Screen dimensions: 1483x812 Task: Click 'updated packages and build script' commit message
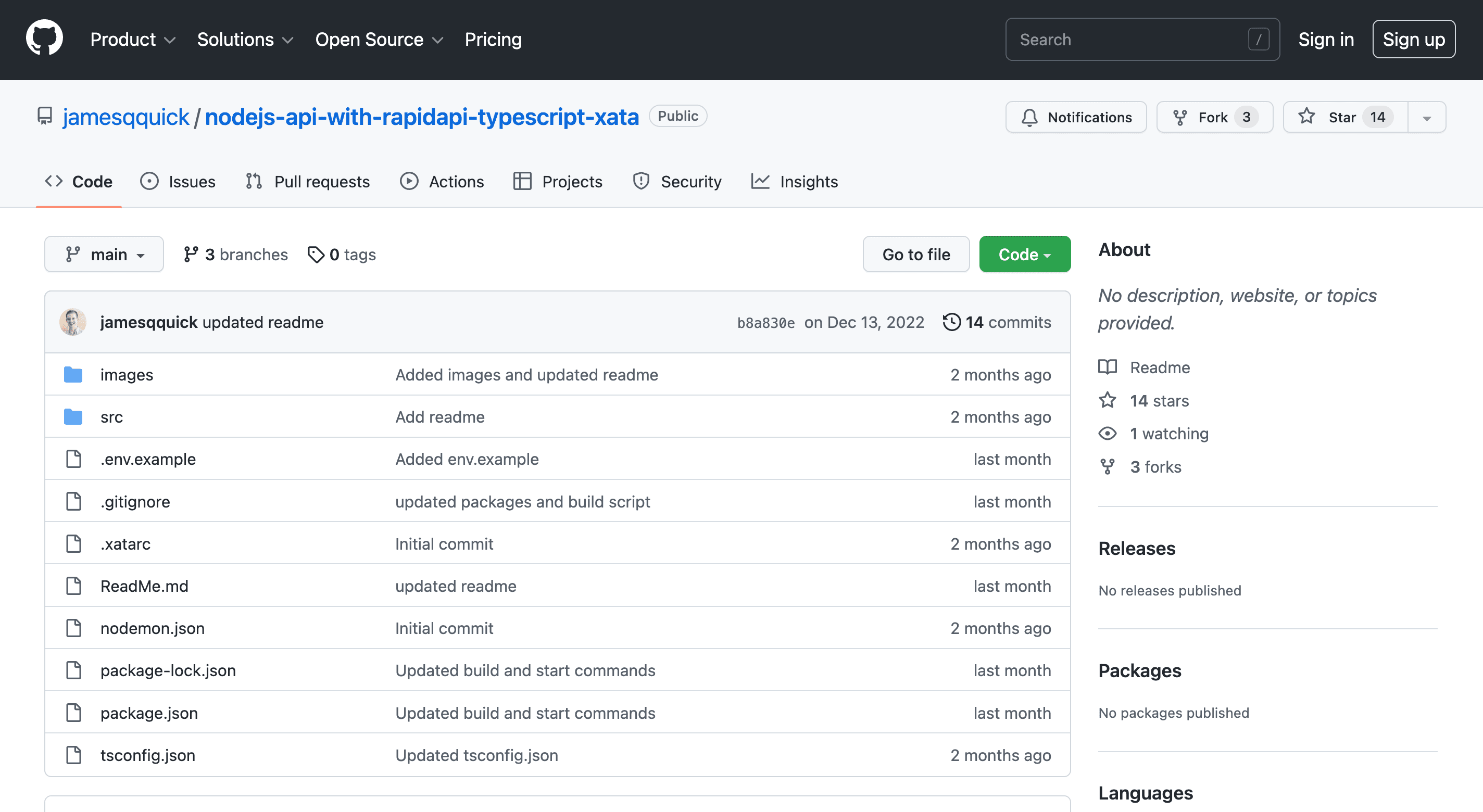click(523, 501)
